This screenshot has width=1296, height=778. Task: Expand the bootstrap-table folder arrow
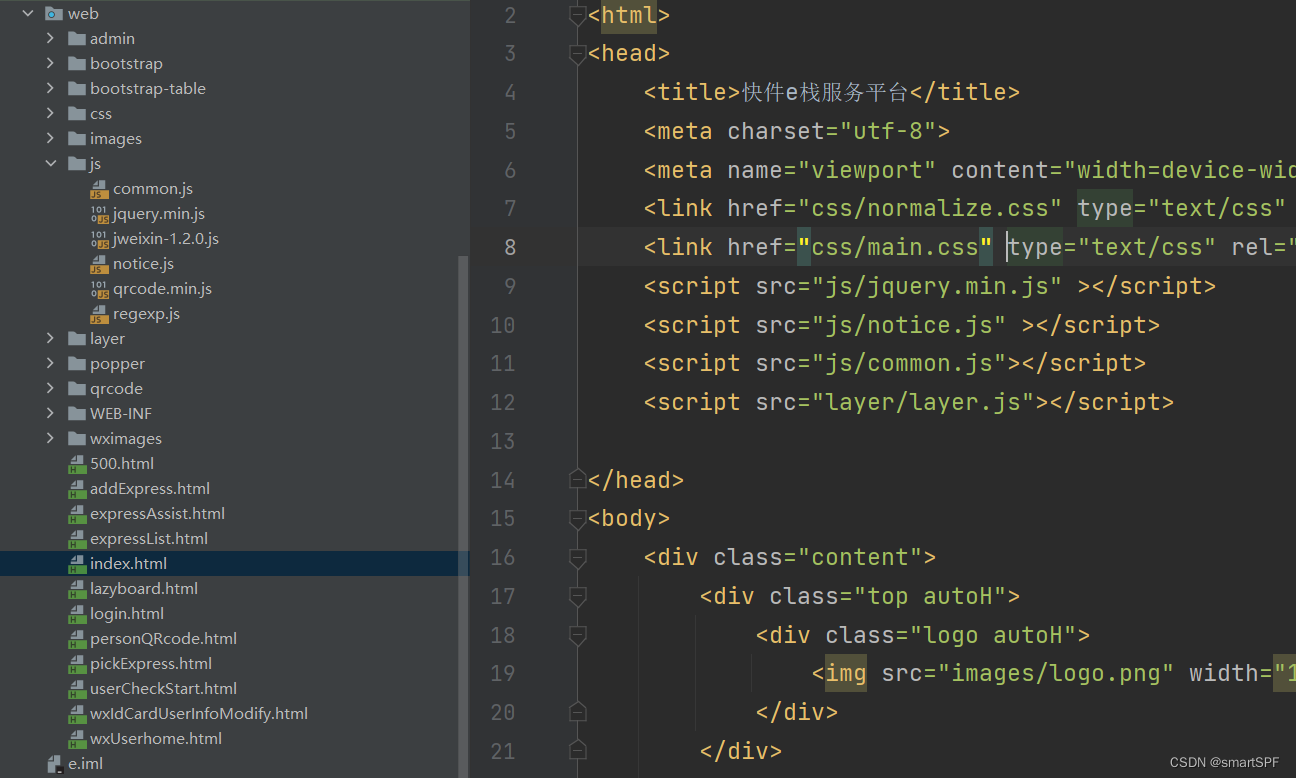[51, 89]
